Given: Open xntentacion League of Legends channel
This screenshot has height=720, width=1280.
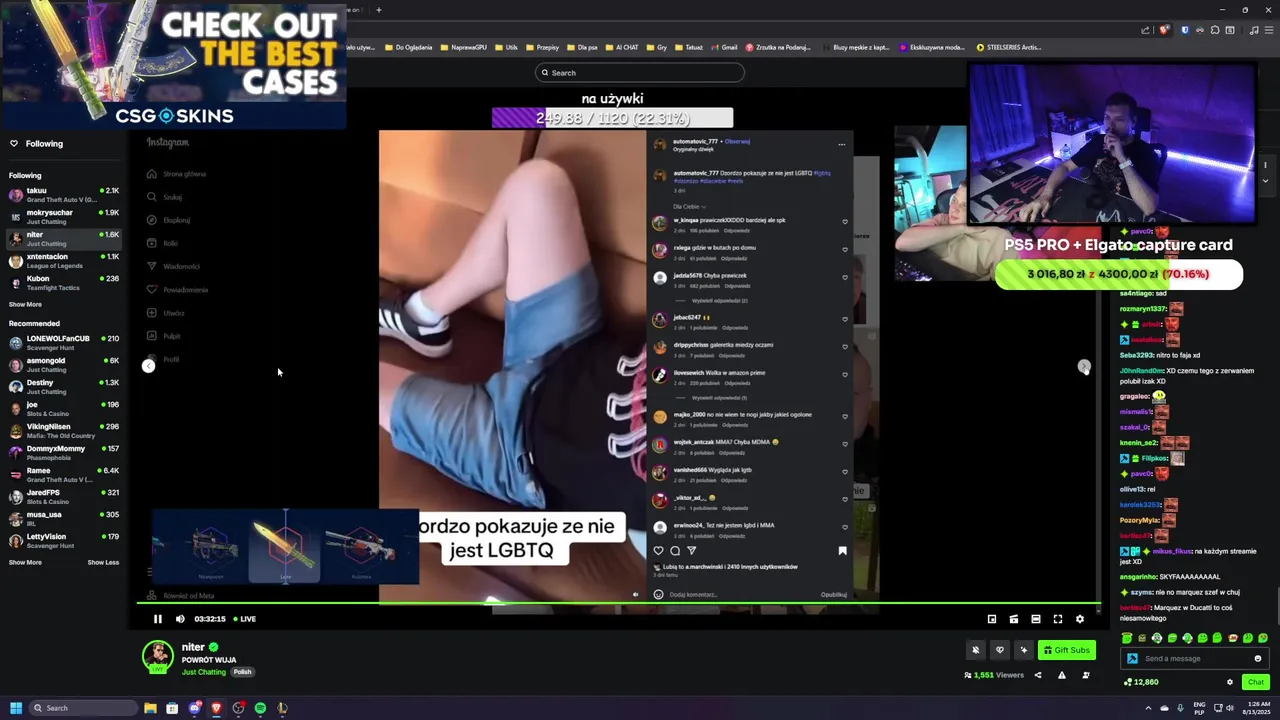Looking at the screenshot, I should pos(64,260).
